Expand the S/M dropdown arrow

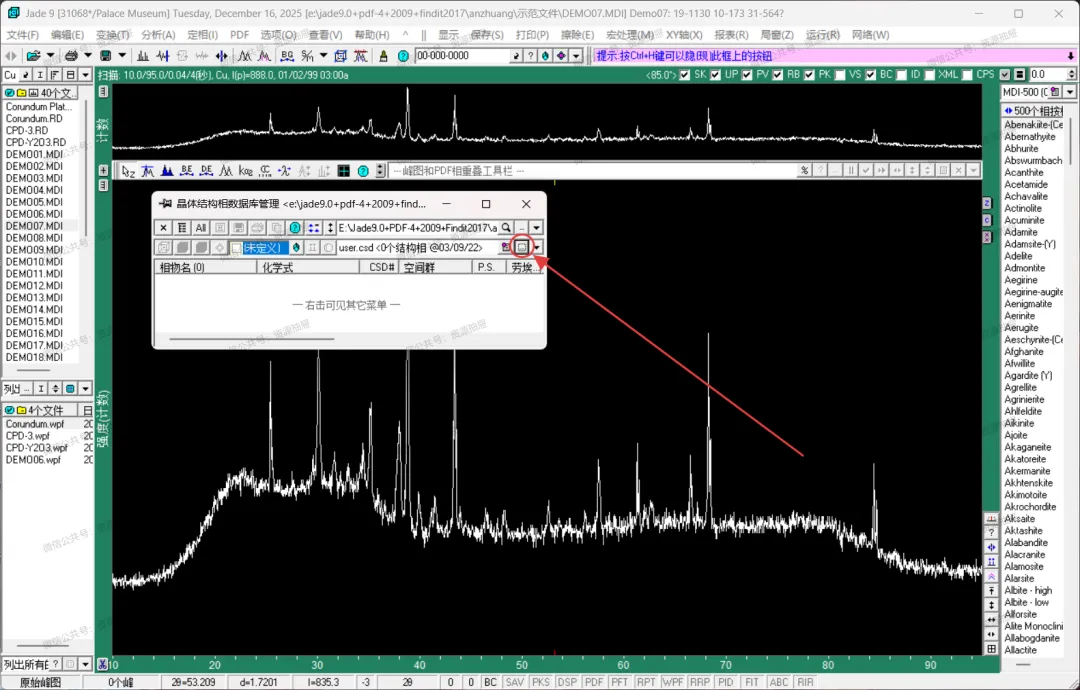323,56
